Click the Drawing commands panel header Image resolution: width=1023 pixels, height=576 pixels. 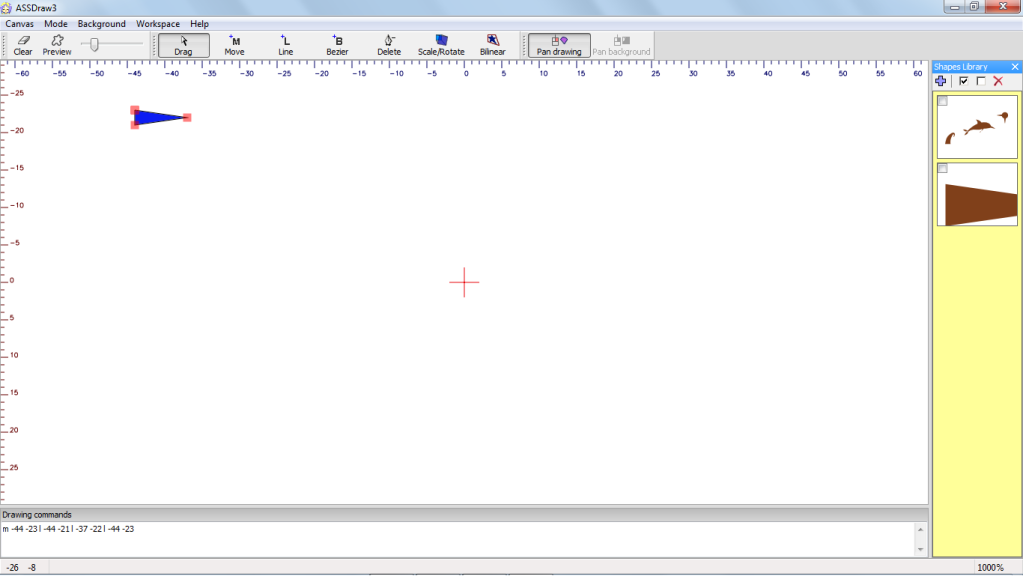pos(464,515)
